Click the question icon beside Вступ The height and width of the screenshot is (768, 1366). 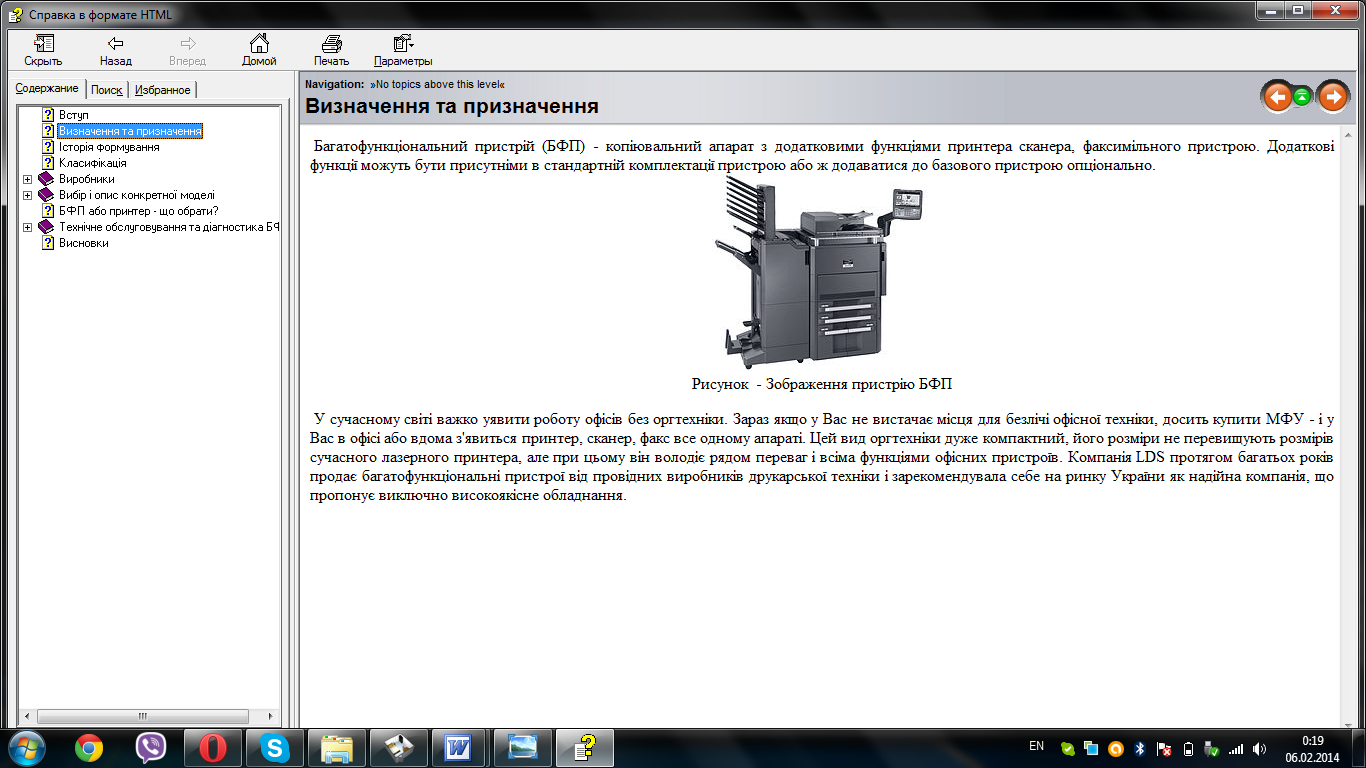coord(48,115)
